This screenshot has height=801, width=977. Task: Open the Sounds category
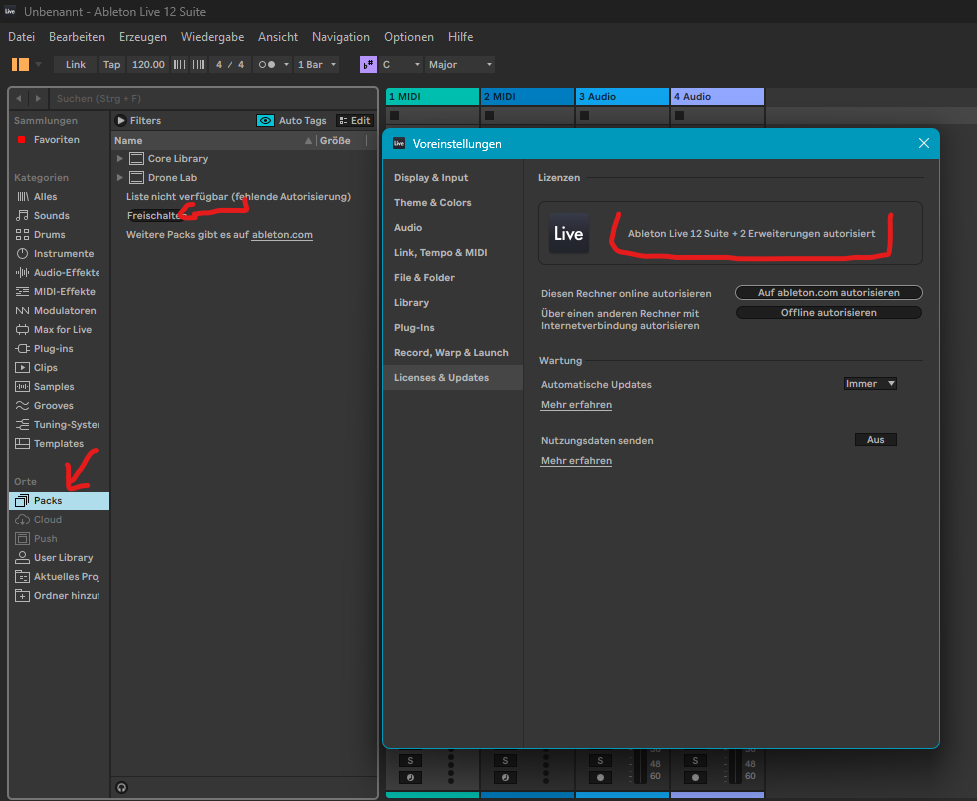point(51,216)
